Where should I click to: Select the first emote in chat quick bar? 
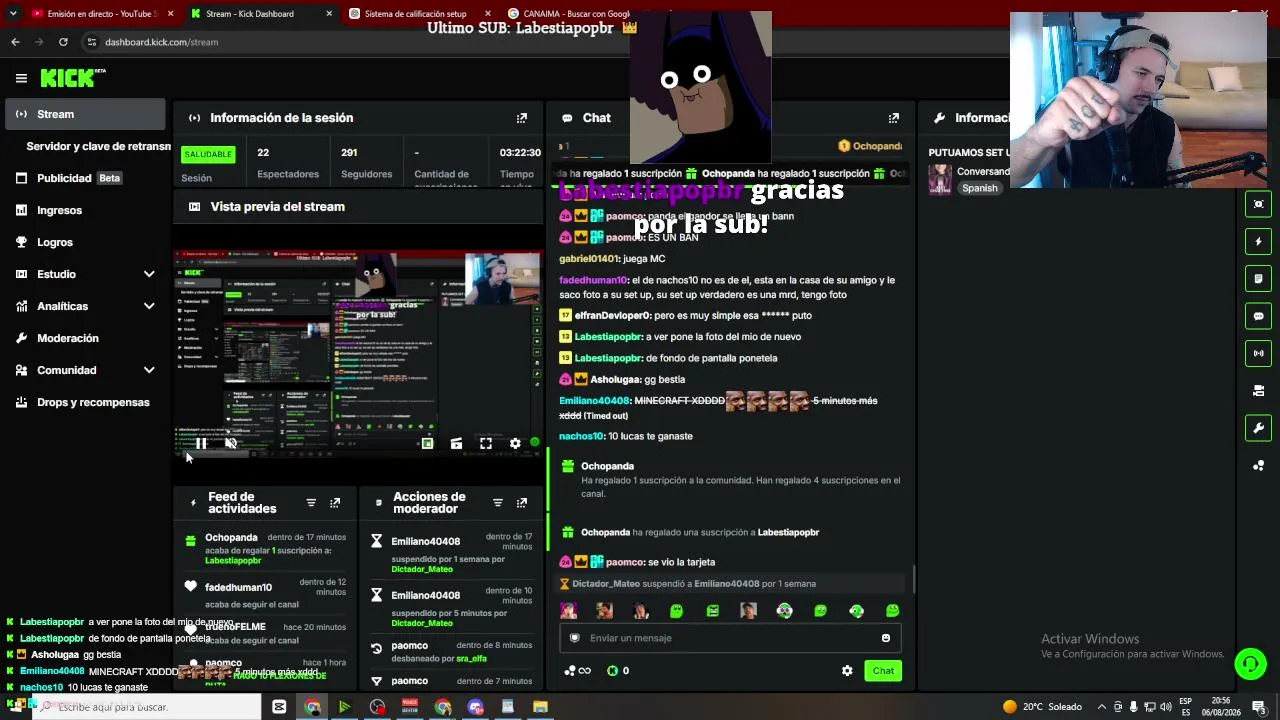point(568,611)
